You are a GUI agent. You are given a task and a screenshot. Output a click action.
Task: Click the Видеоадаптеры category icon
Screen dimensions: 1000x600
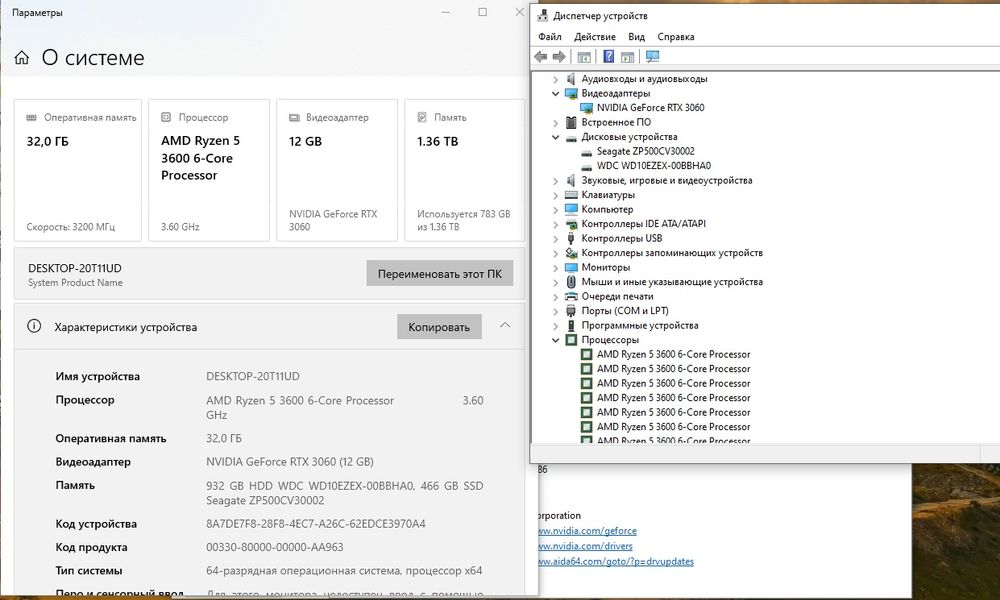click(571, 93)
